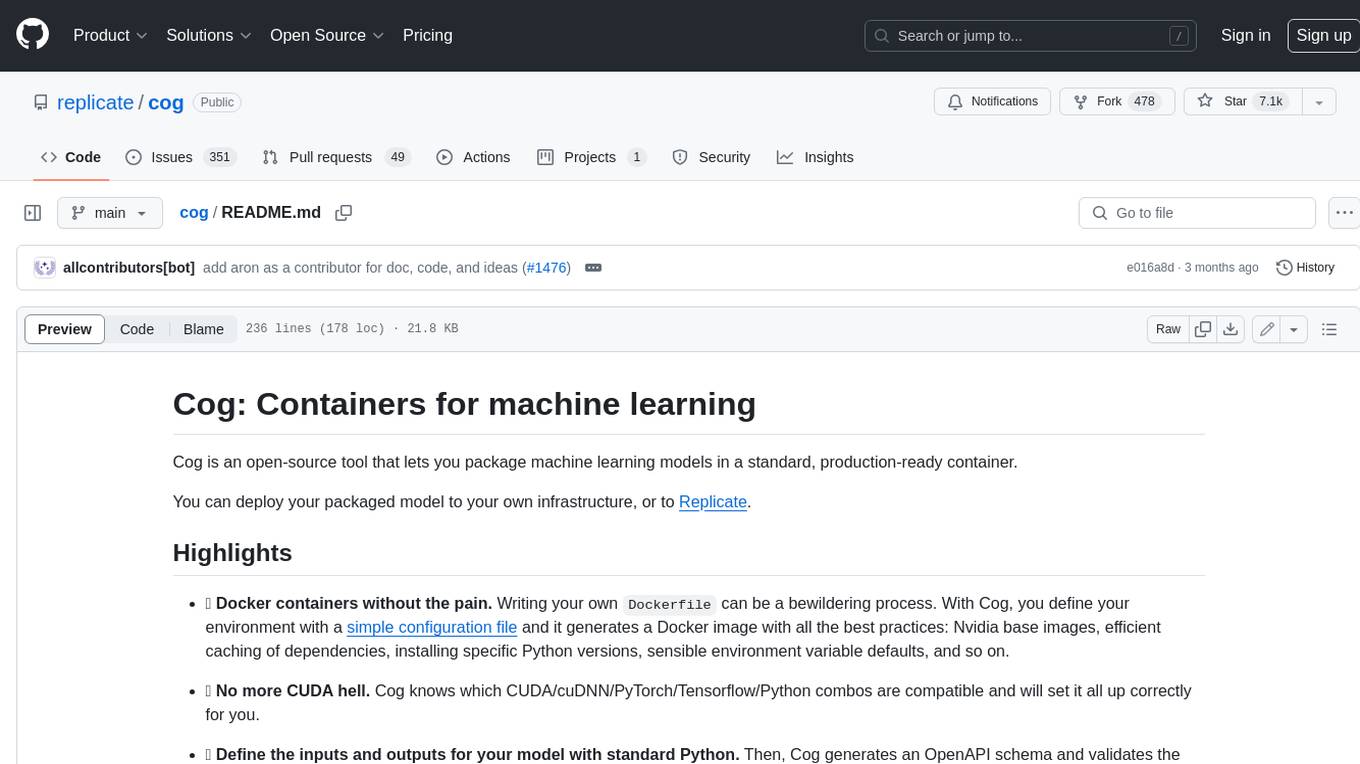Switch to the Issues tab
Image resolution: width=1360 pixels, height=764 pixels.
click(x=180, y=157)
